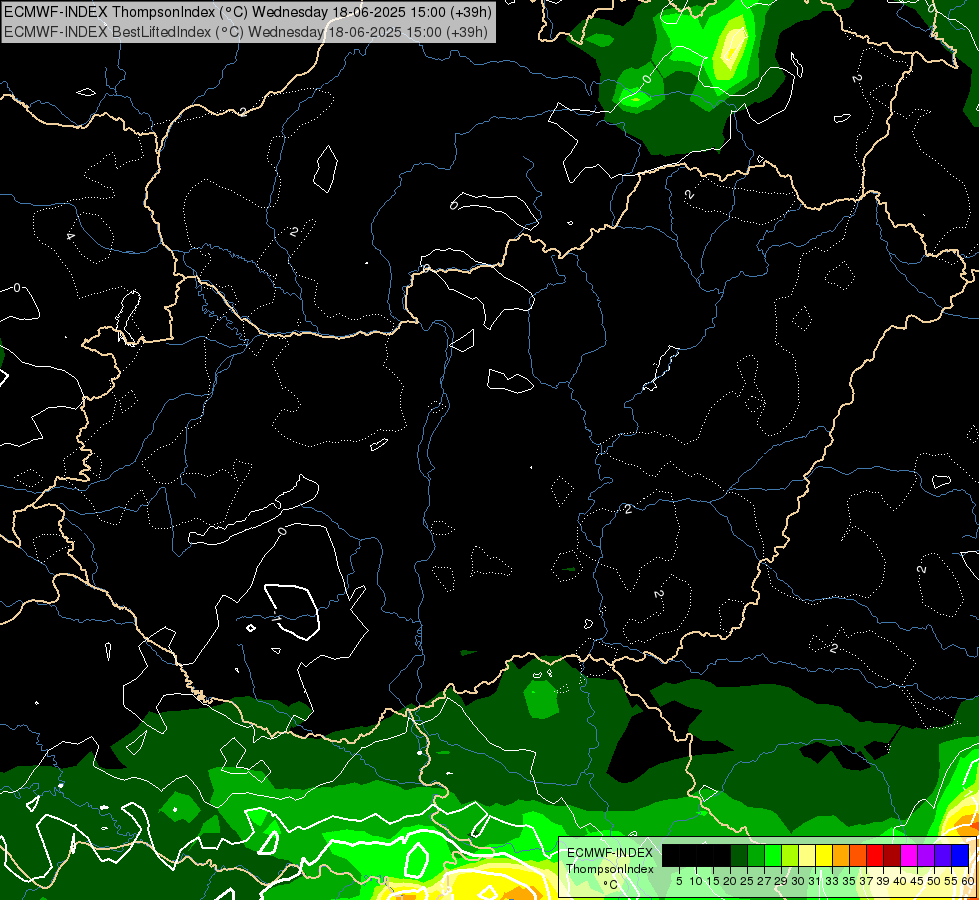Click the legend scale value '33'
Screen dimensions: 979x900
832,881
